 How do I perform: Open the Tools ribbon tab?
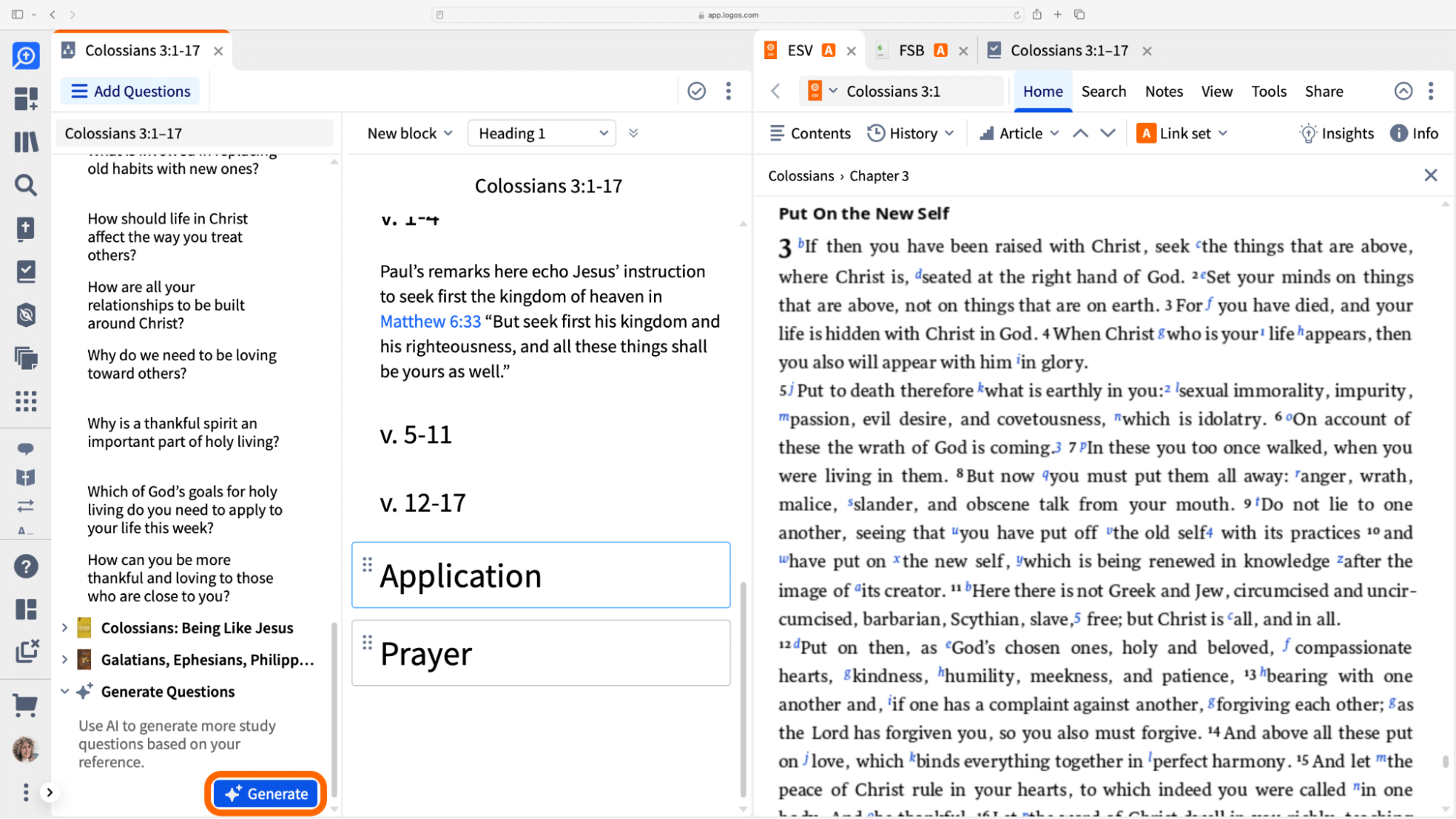[1270, 91]
